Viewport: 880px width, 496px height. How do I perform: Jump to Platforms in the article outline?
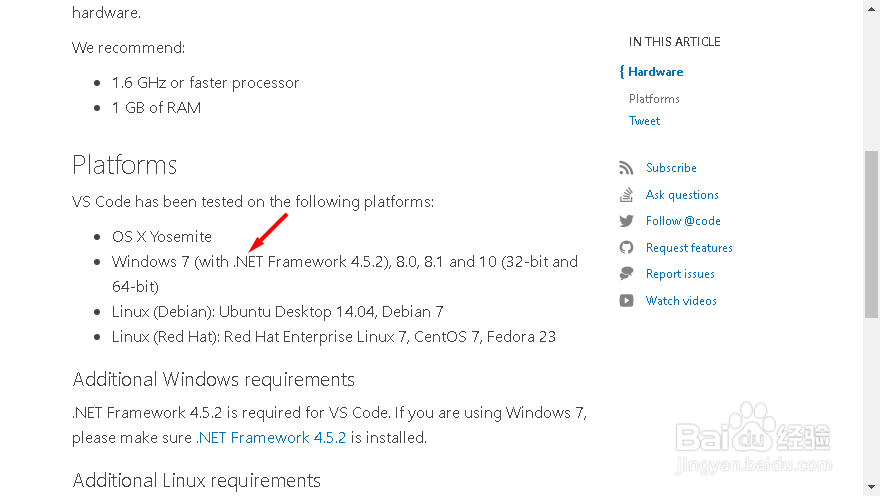[654, 99]
